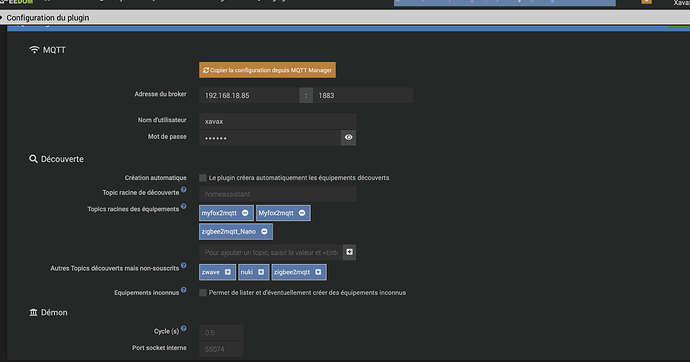Open help for Topics racines des équipements

click(x=184, y=206)
